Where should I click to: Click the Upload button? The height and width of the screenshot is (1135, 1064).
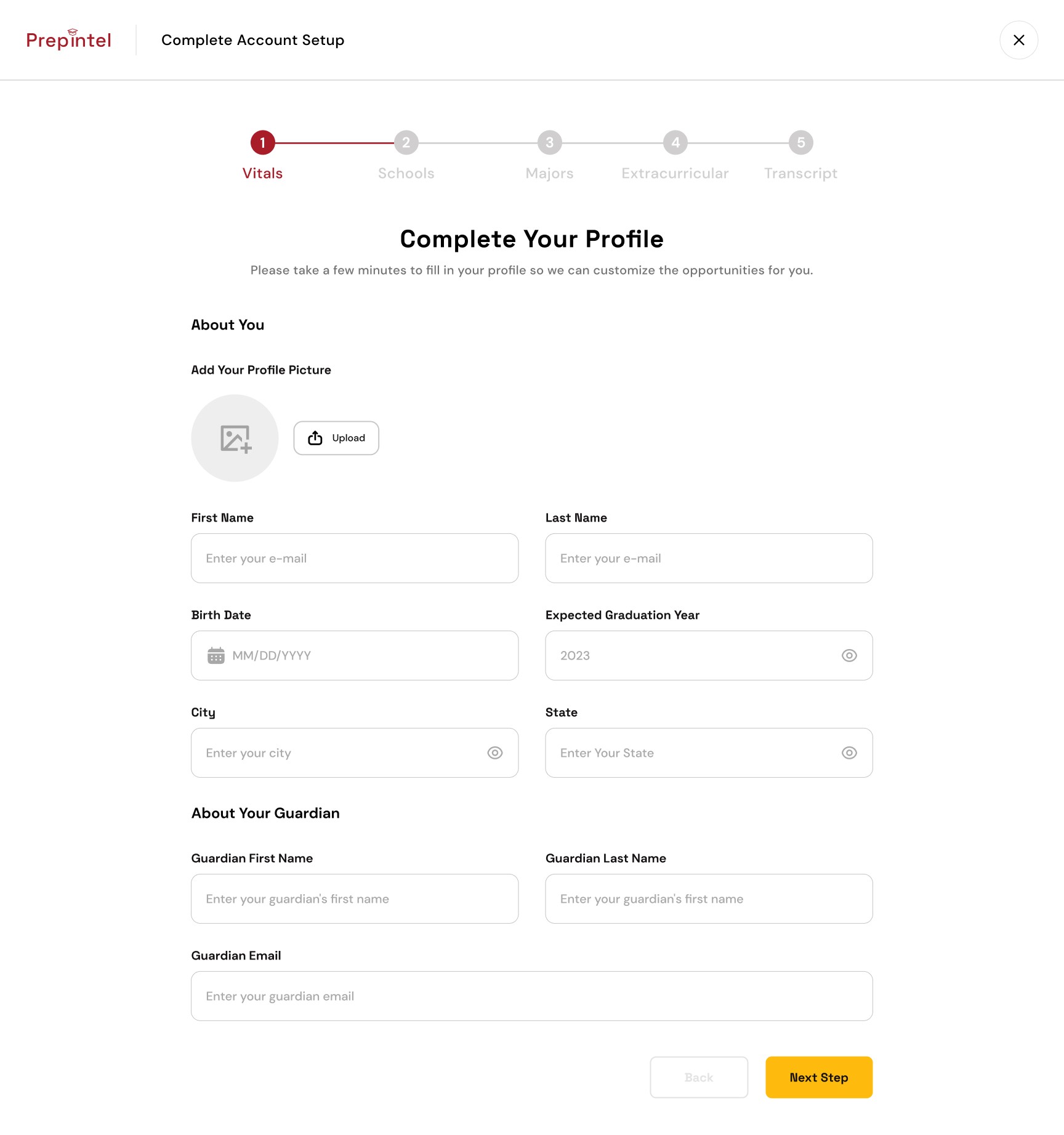tap(336, 438)
